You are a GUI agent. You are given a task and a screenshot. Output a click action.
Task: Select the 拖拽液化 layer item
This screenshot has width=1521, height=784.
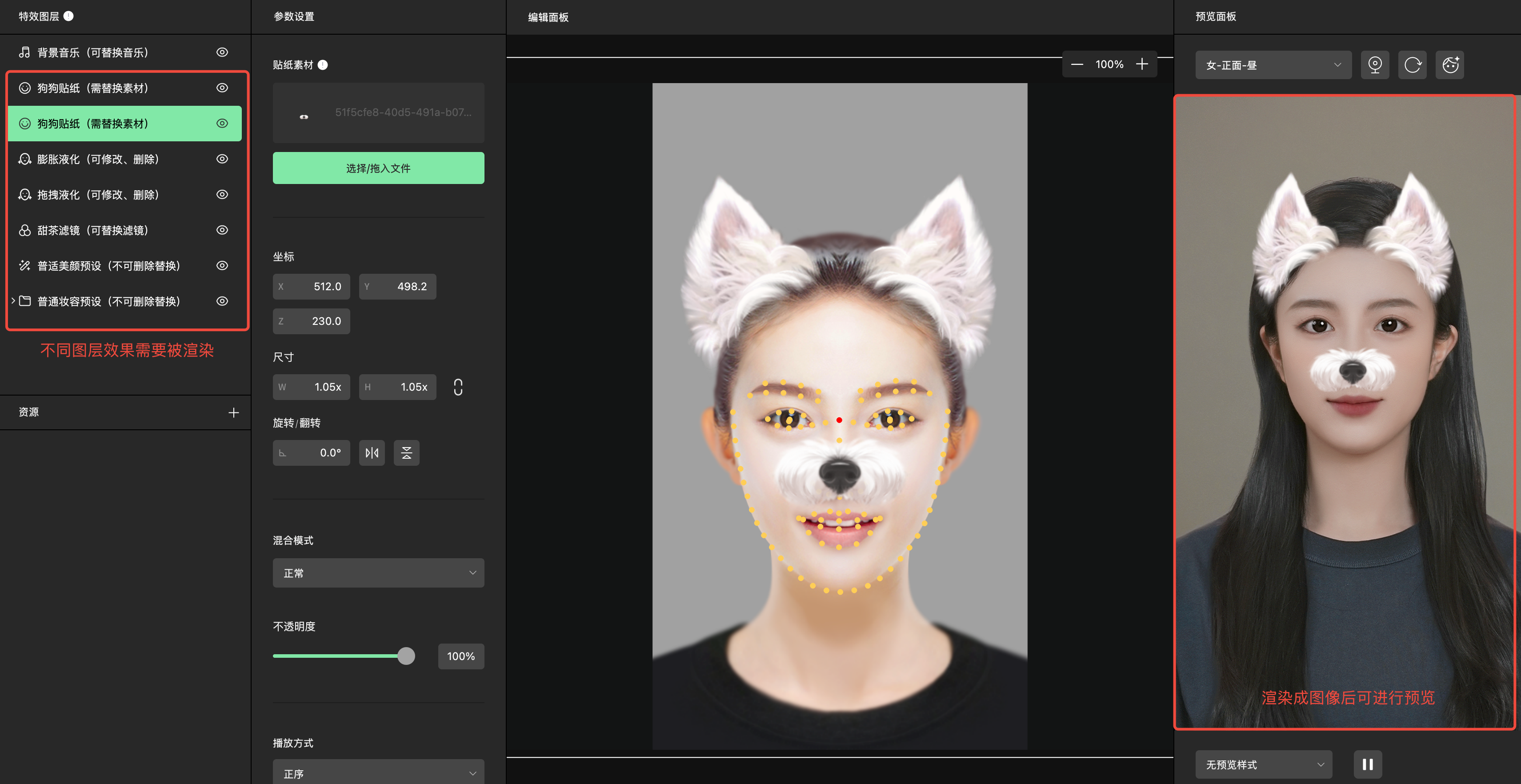pos(98,195)
